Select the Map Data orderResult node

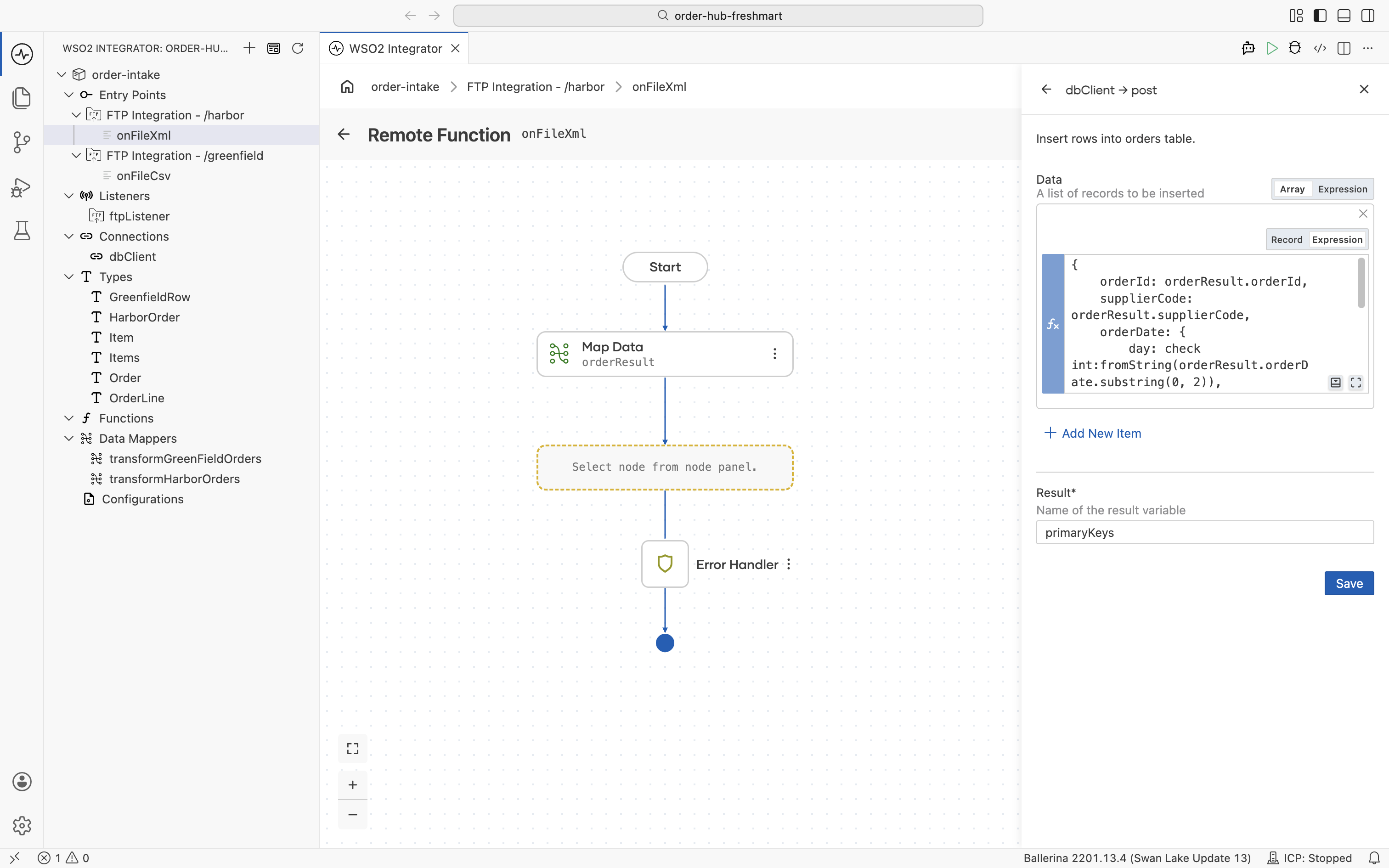(665, 354)
